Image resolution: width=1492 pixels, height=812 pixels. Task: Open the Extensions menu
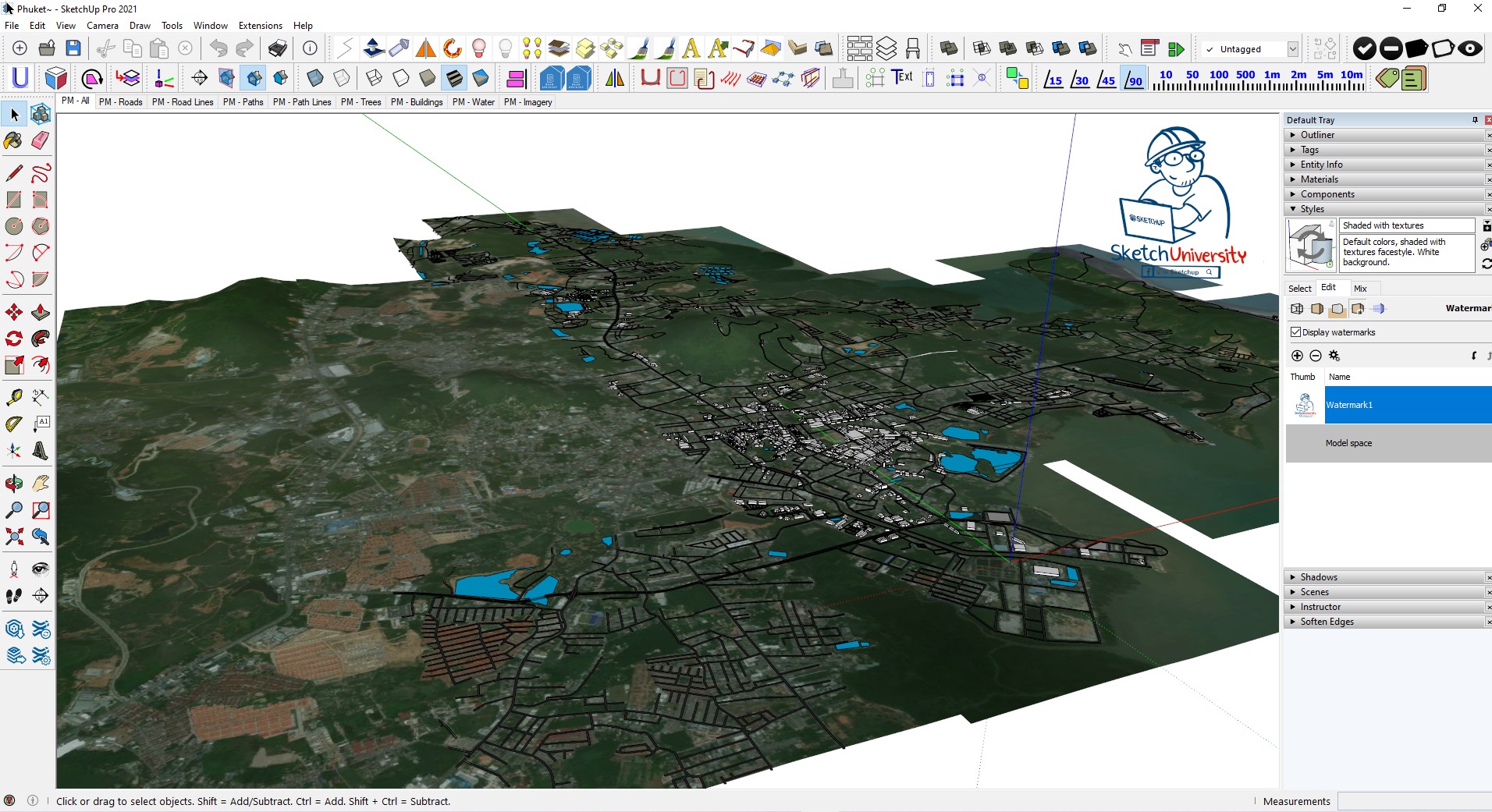coord(260,26)
